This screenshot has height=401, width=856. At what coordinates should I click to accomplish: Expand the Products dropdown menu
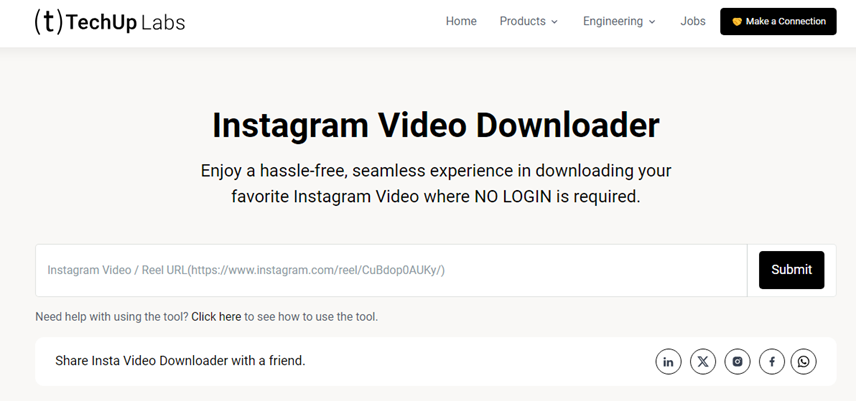[528, 21]
